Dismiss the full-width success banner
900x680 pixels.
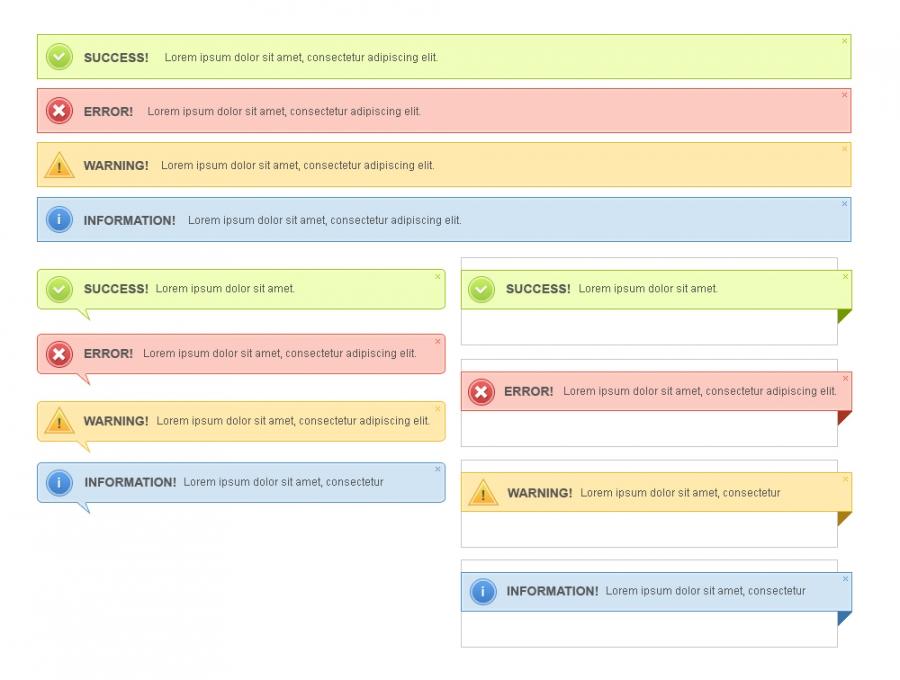[x=844, y=41]
